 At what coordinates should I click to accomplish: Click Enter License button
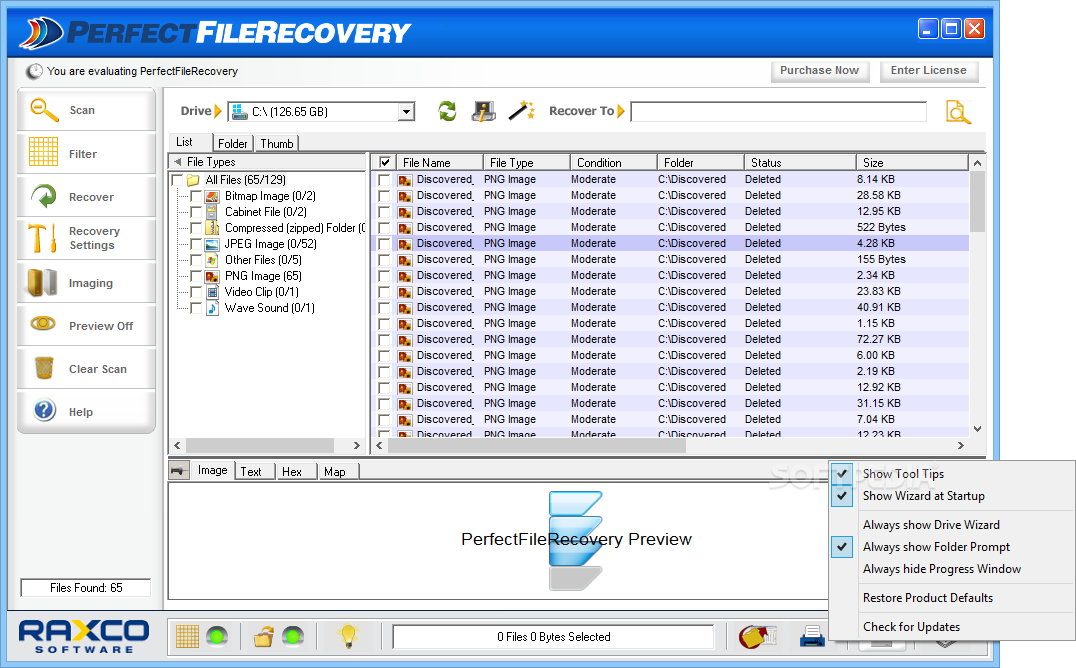928,71
